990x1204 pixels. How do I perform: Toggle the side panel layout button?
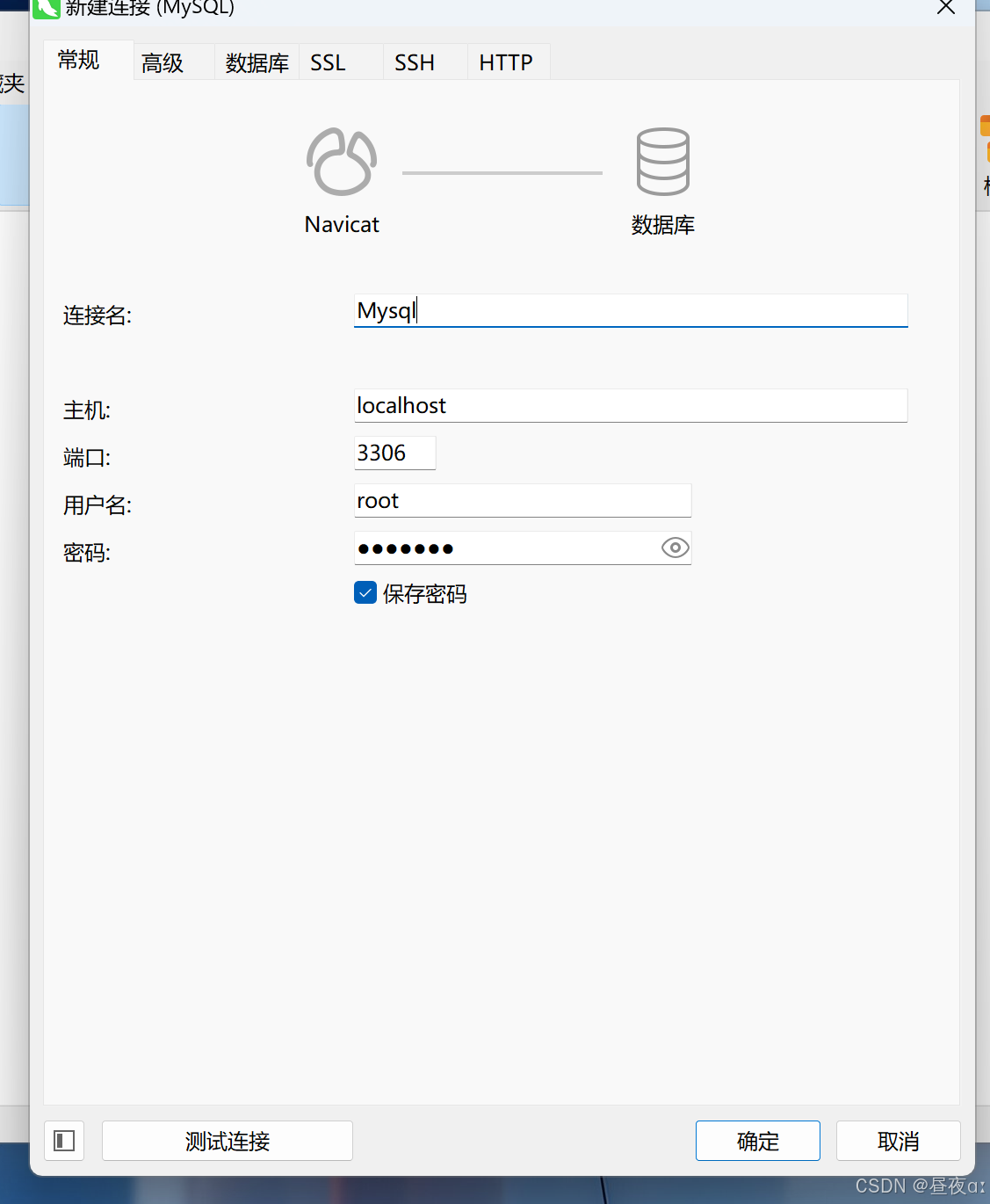pyautogui.click(x=64, y=1141)
